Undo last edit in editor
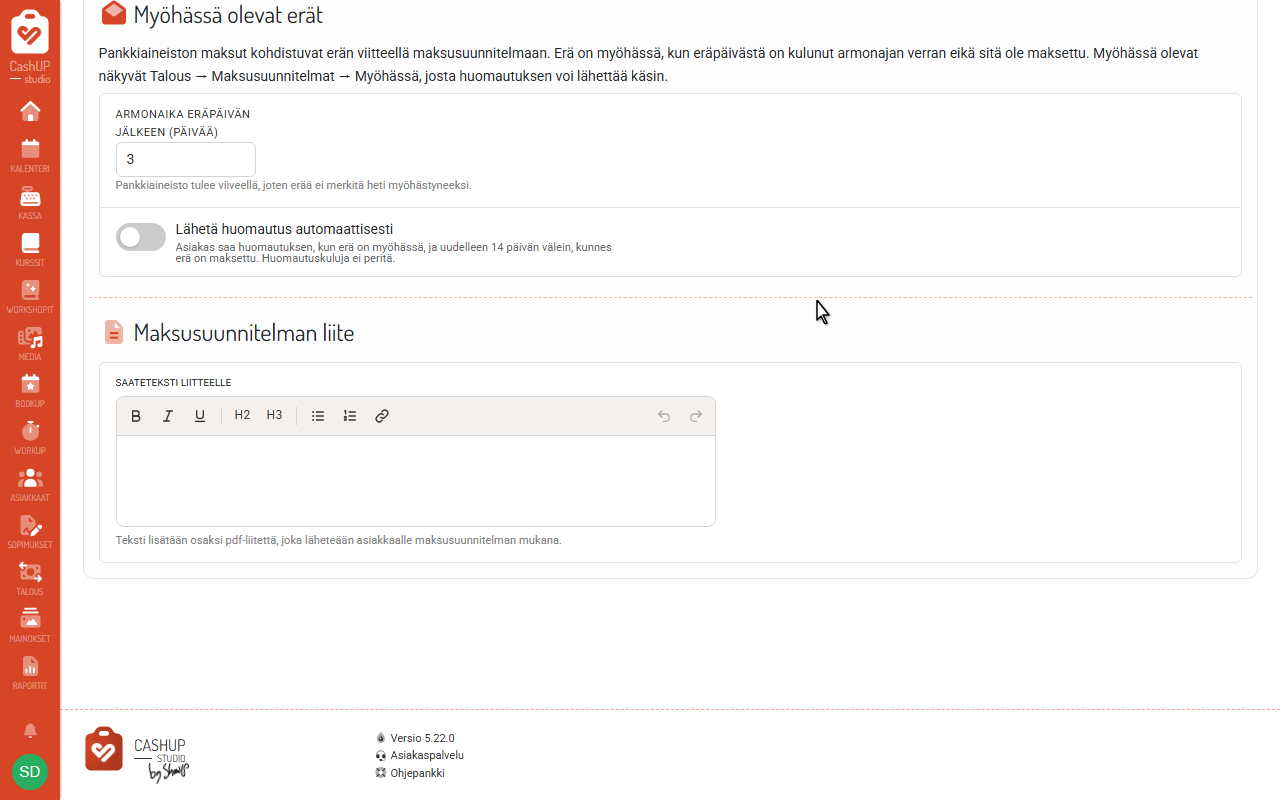The image size is (1280, 800). click(x=664, y=416)
